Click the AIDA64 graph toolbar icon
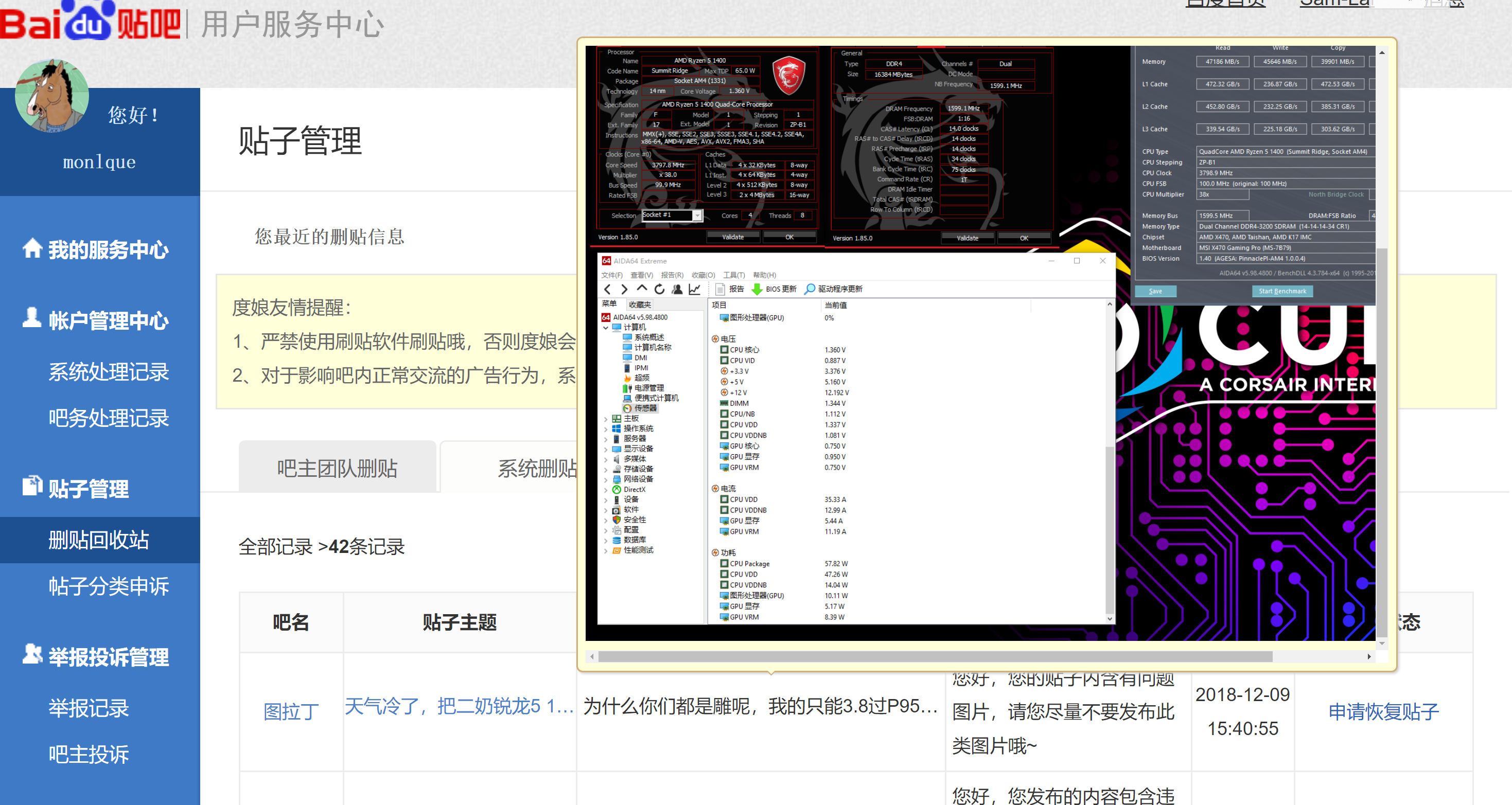This screenshot has width=1512, height=805. [694, 289]
